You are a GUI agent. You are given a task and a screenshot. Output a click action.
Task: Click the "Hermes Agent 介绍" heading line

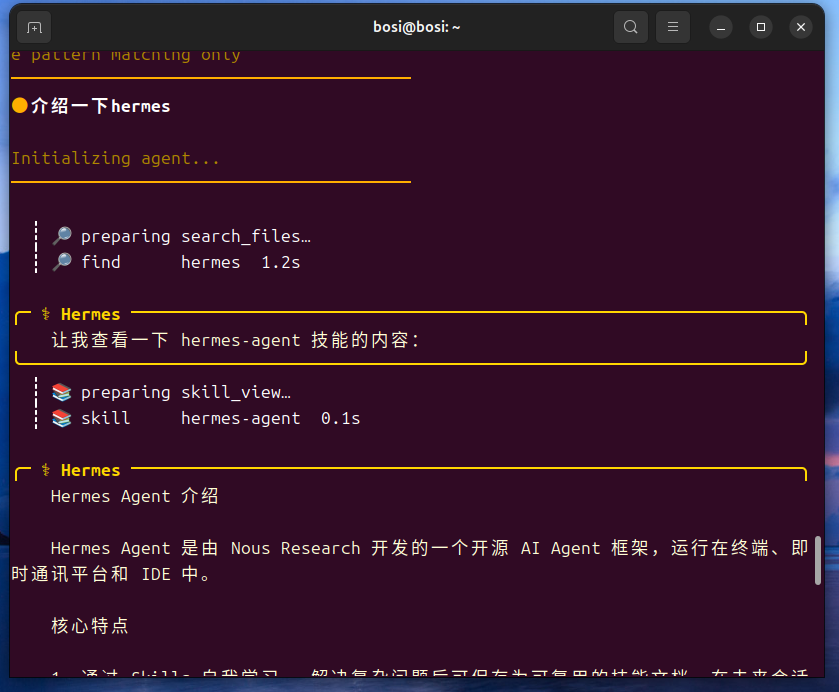[135, 496]
